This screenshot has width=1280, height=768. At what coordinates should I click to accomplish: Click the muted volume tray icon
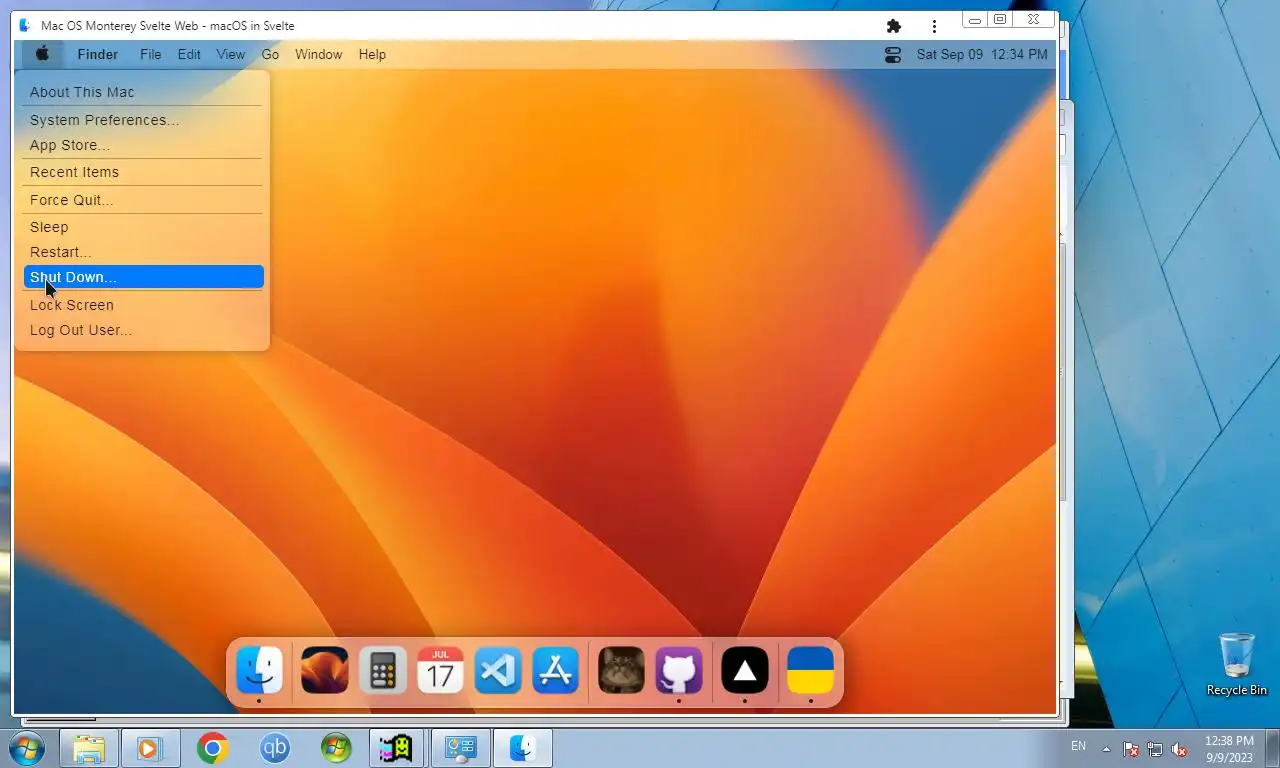coord(1179,749)
